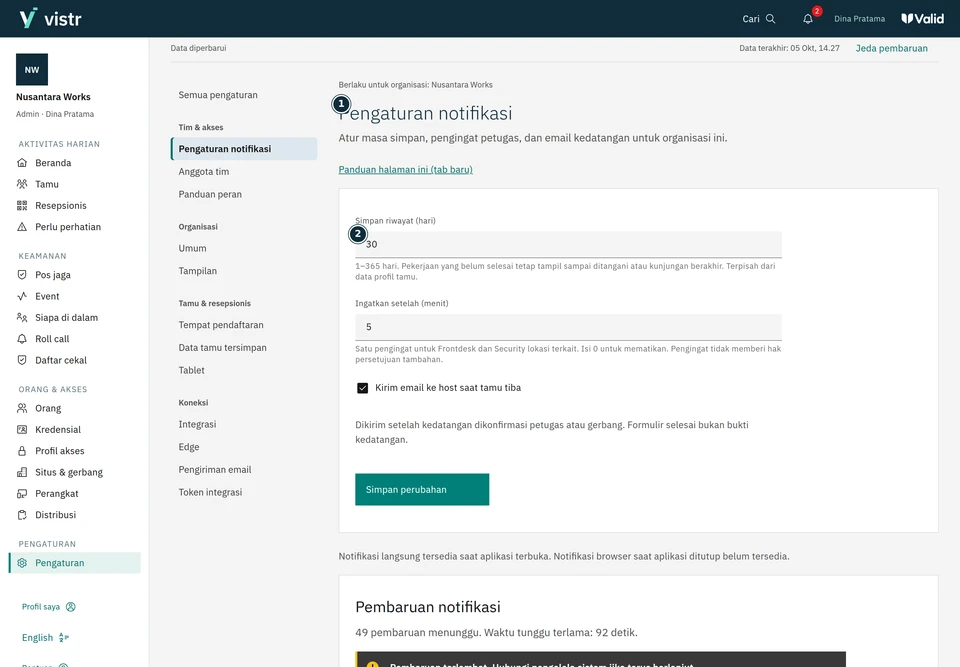Go to Tempat pendaftaran settings
Screen dimensions: 960x667
point(221,325)
